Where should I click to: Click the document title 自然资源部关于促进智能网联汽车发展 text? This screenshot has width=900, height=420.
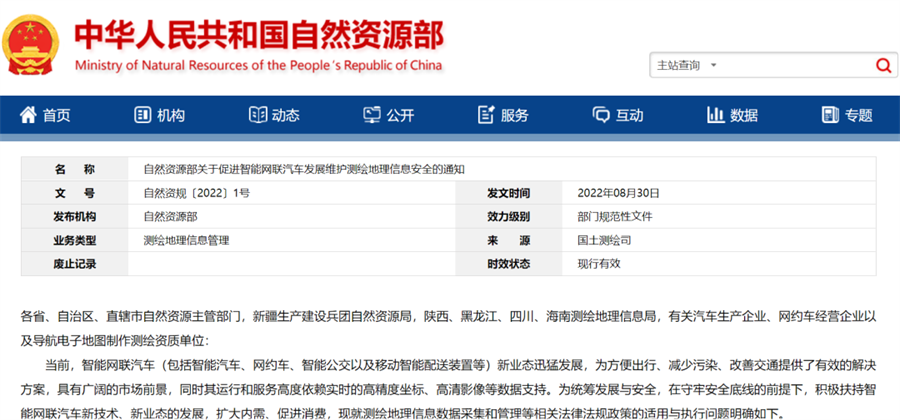click(304, 169)
